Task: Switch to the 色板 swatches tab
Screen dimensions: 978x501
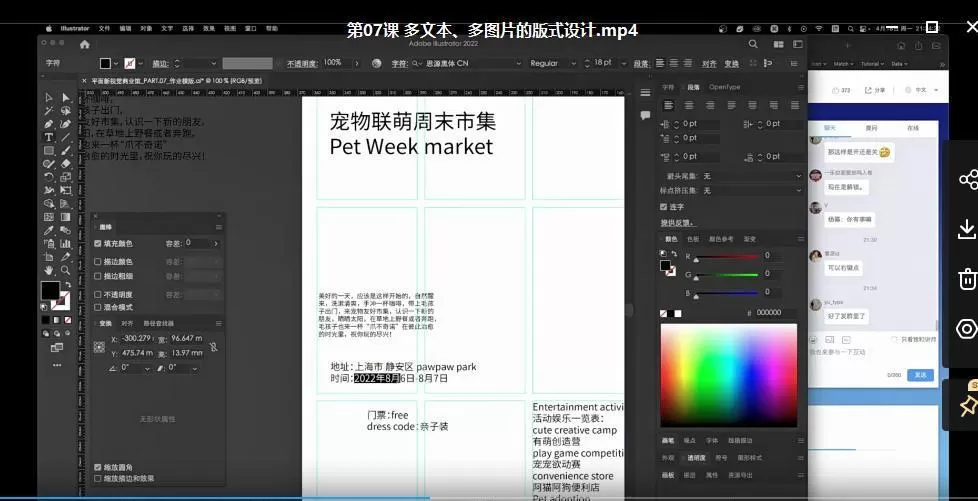Action: (693, 239)
